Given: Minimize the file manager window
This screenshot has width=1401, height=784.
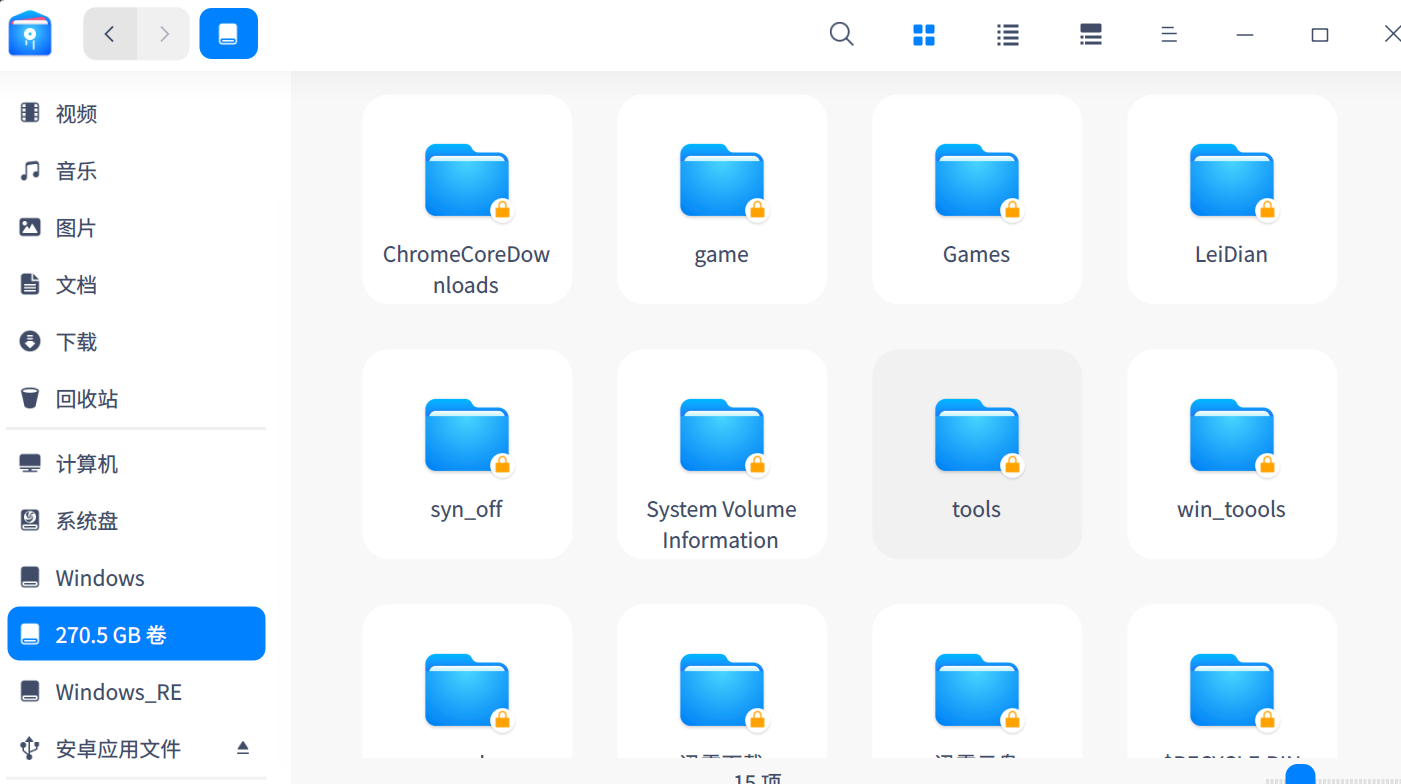Looking at the screenshot, I should 1245,35.
